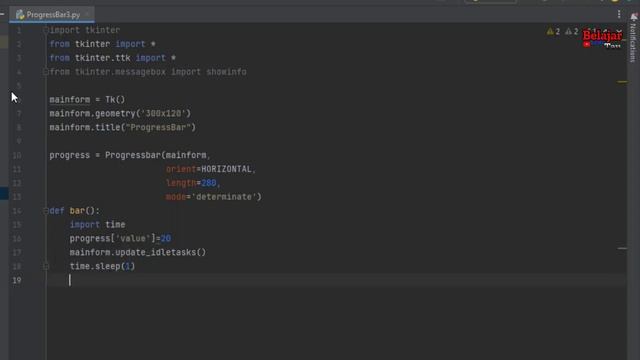This screenshot has width=640, height=360.
Task: Collapse the import block fold marker at line 1
Action: 46,30
